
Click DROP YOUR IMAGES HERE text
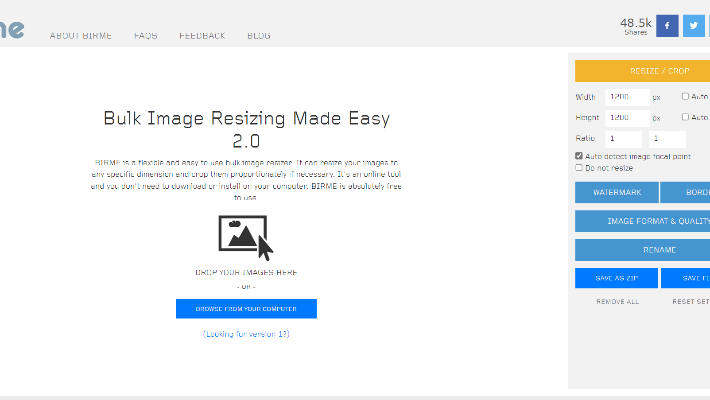pos(246,272)
